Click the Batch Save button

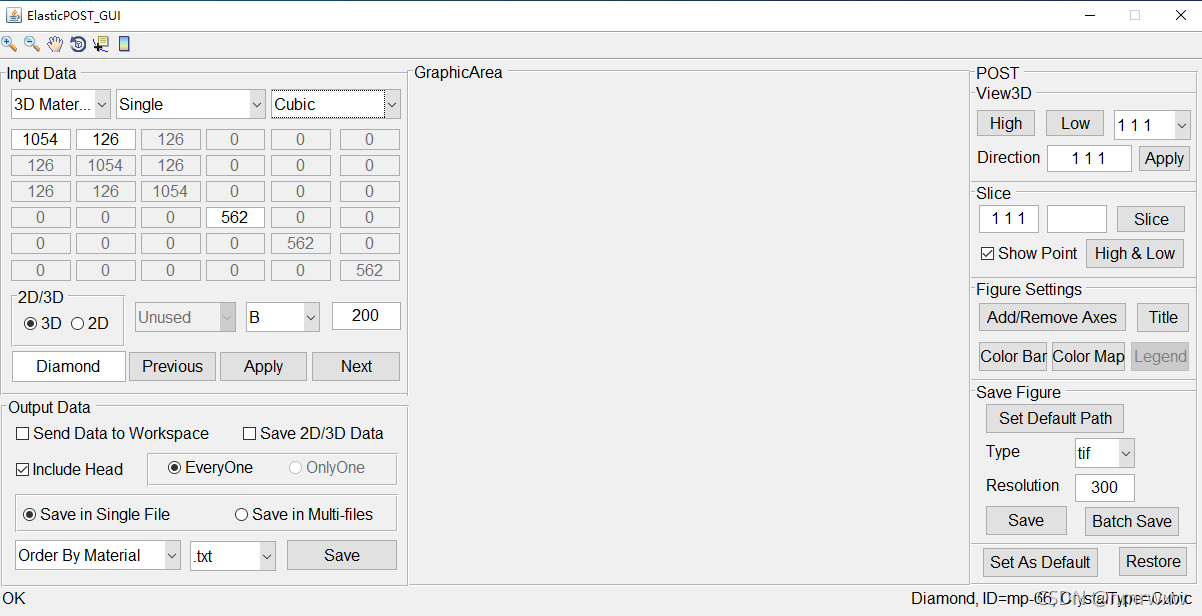pos(1132,522)
